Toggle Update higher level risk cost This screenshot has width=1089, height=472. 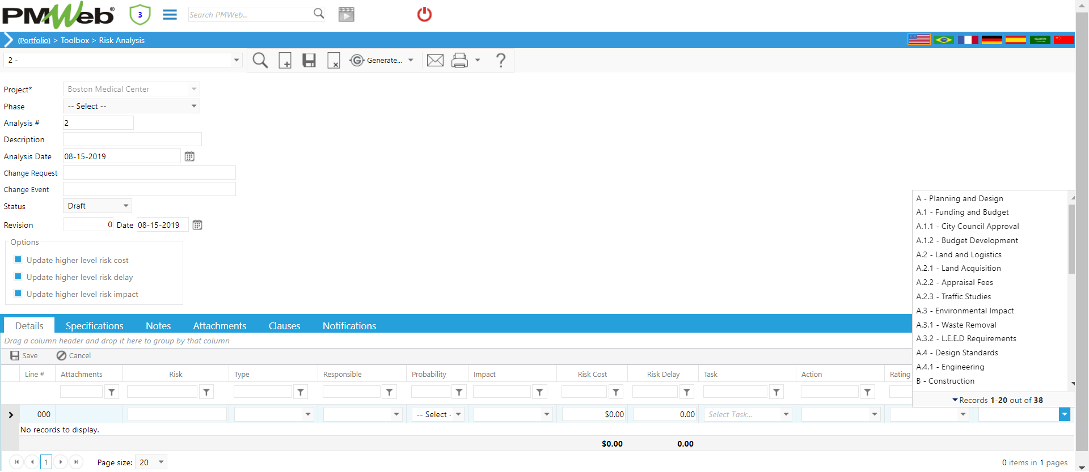(x=18, y=260)
